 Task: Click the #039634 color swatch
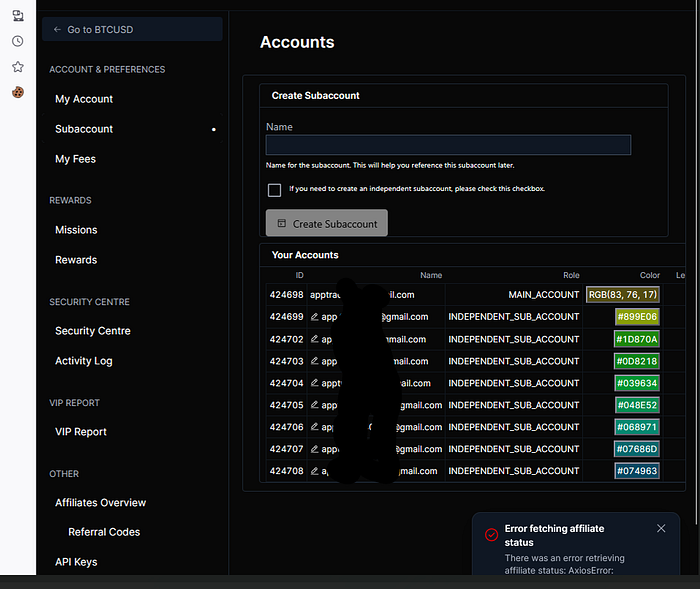[637, 383]
